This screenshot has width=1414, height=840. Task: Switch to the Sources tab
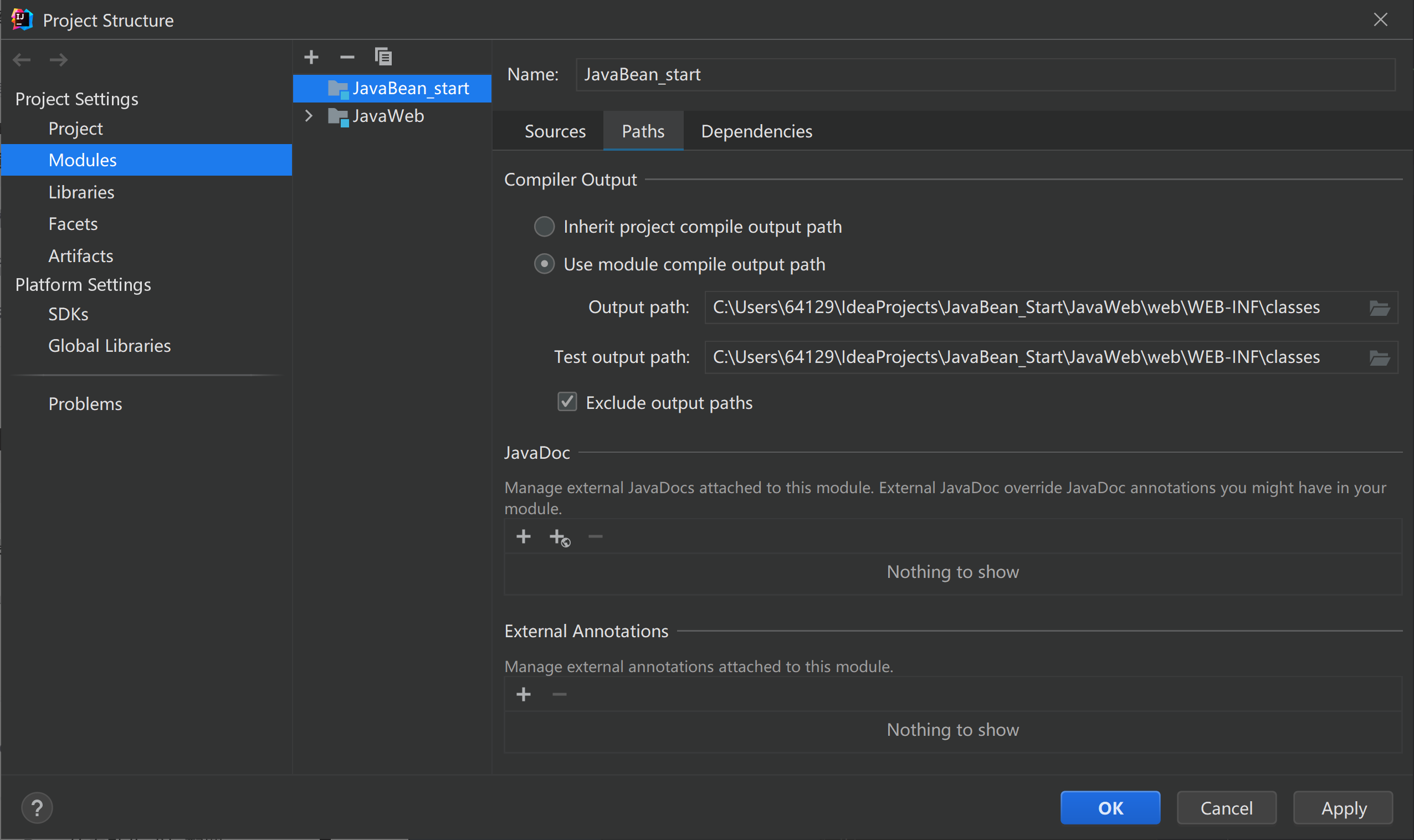pyautogui.click(x=555, y=131)
